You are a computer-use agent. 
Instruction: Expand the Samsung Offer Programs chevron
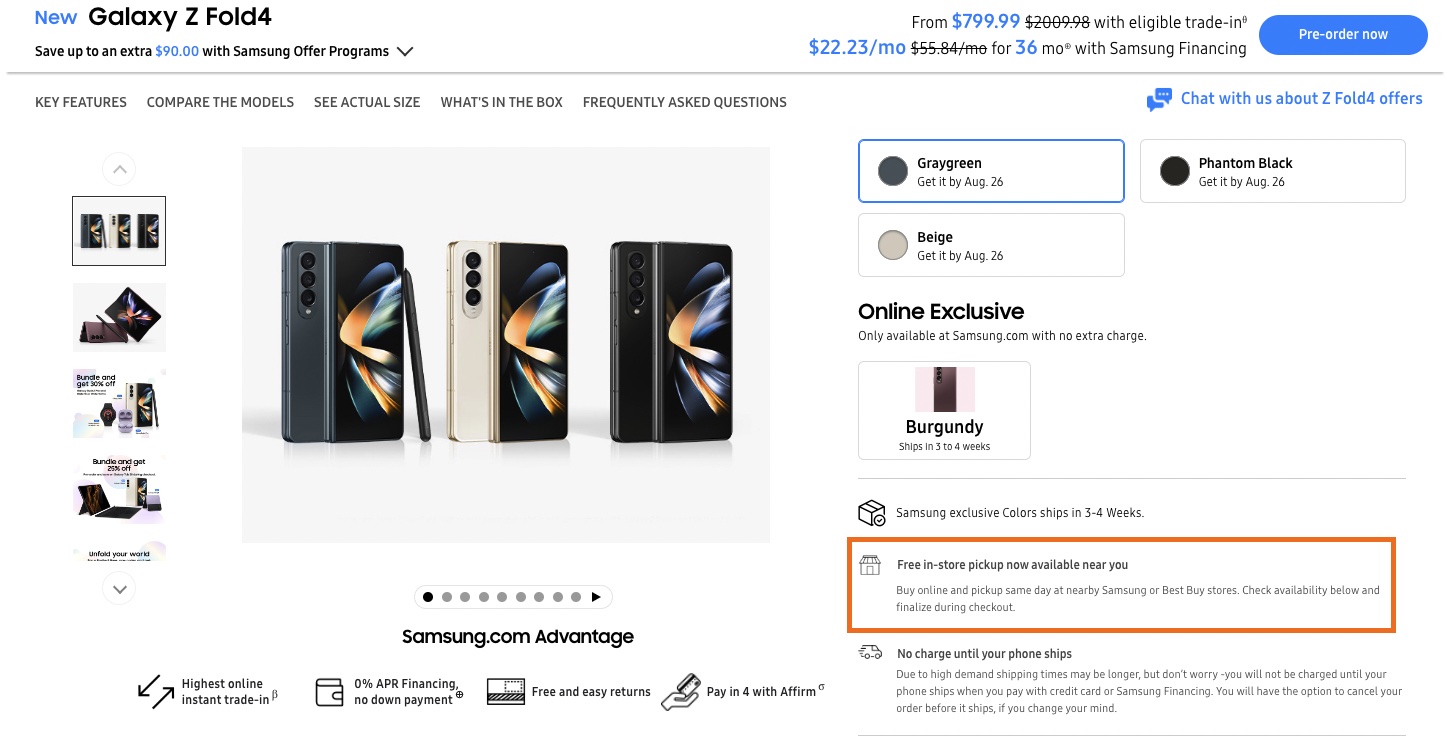tap(405, 52)
